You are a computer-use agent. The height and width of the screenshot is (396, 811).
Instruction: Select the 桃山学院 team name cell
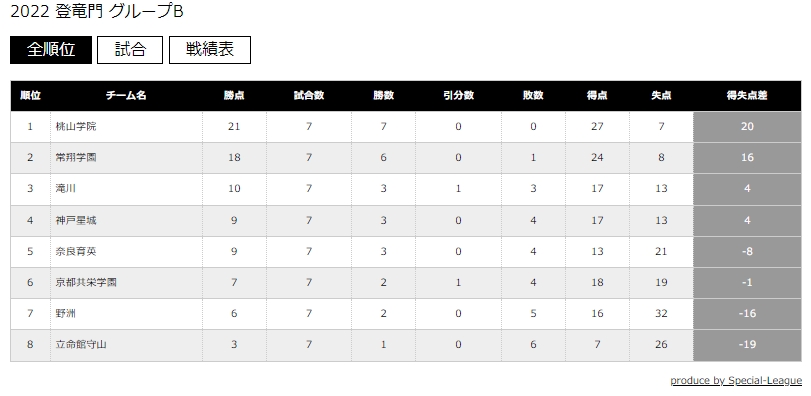(x=126, y=127)
